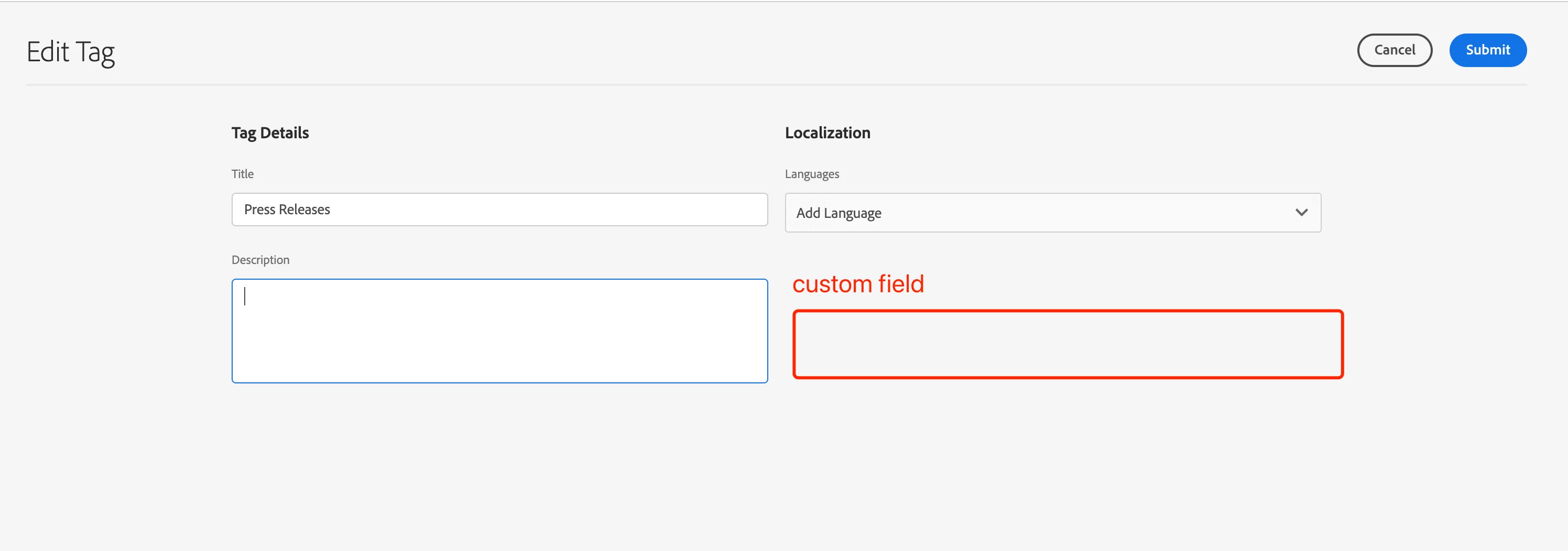Submit the tag edits

tap(1487, 50)
